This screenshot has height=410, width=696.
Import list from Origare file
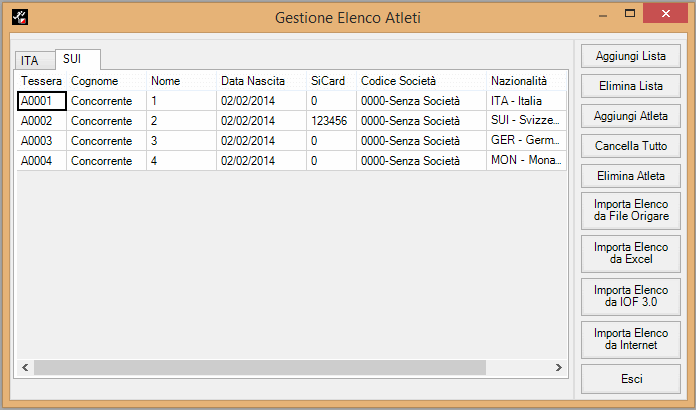tap(631, 210)
